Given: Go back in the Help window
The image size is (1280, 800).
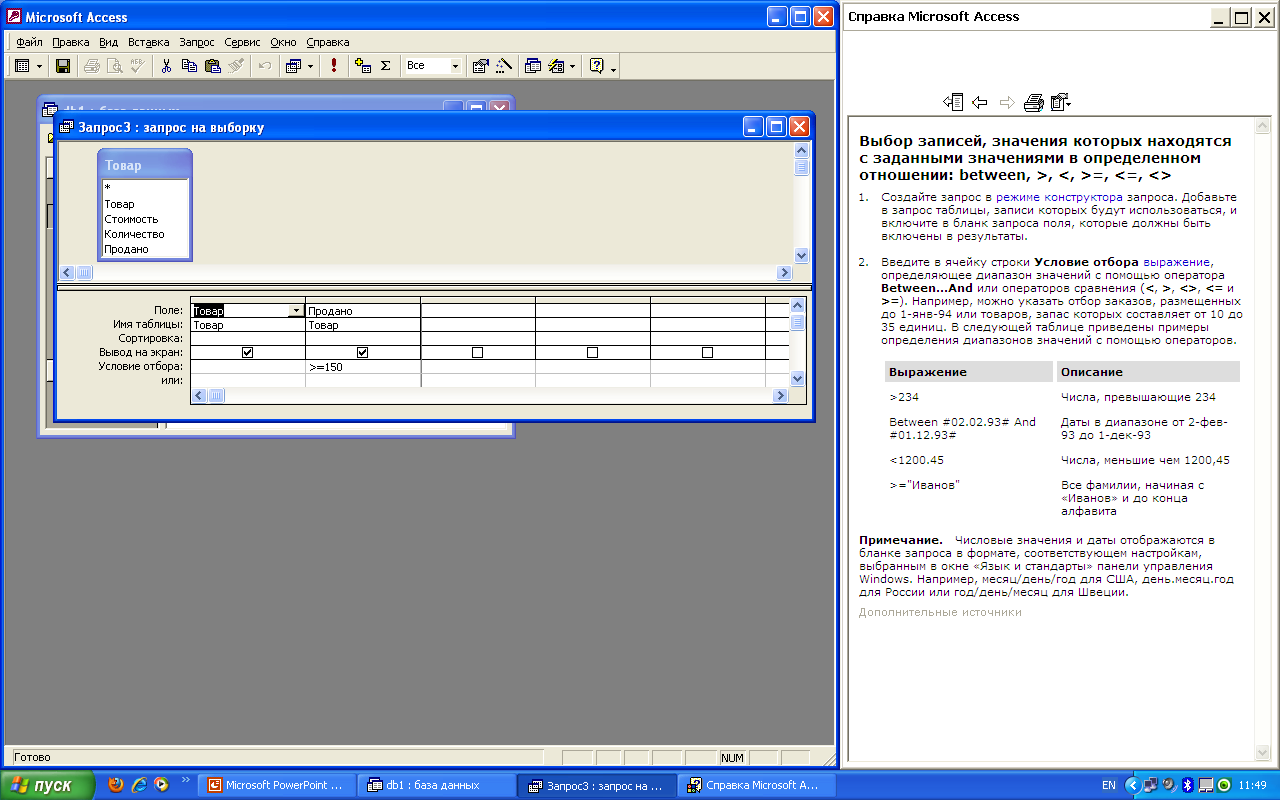Looking at the screenshot, I should coord(980,102).
